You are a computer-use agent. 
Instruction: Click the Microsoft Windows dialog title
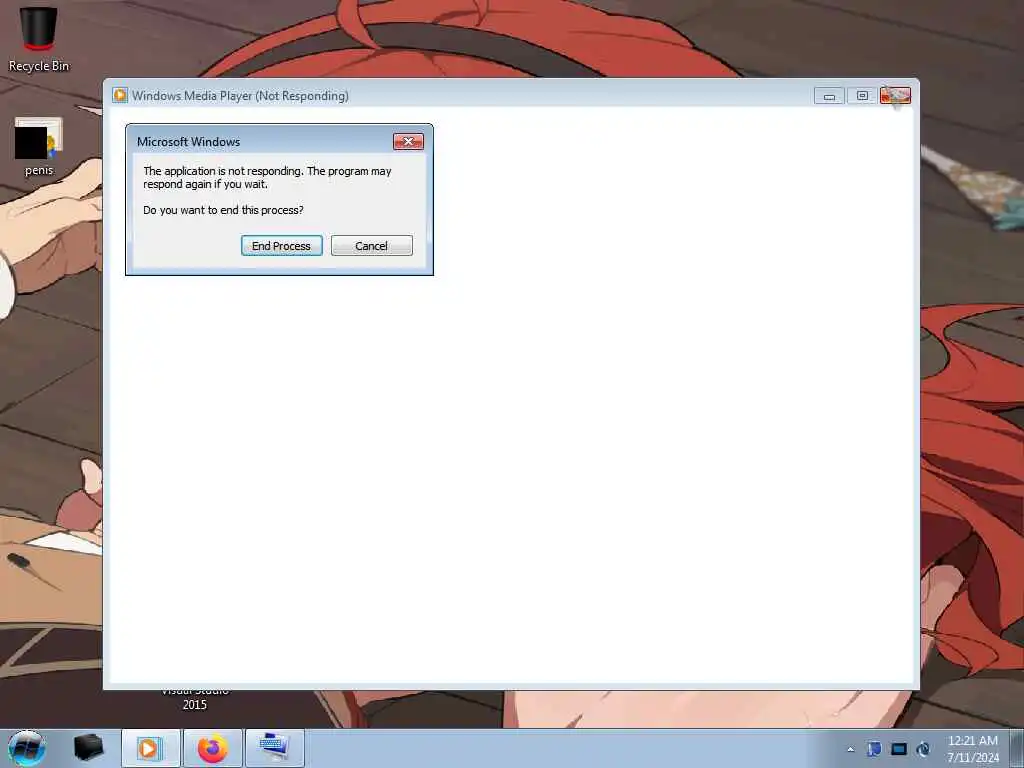point(189,142)
